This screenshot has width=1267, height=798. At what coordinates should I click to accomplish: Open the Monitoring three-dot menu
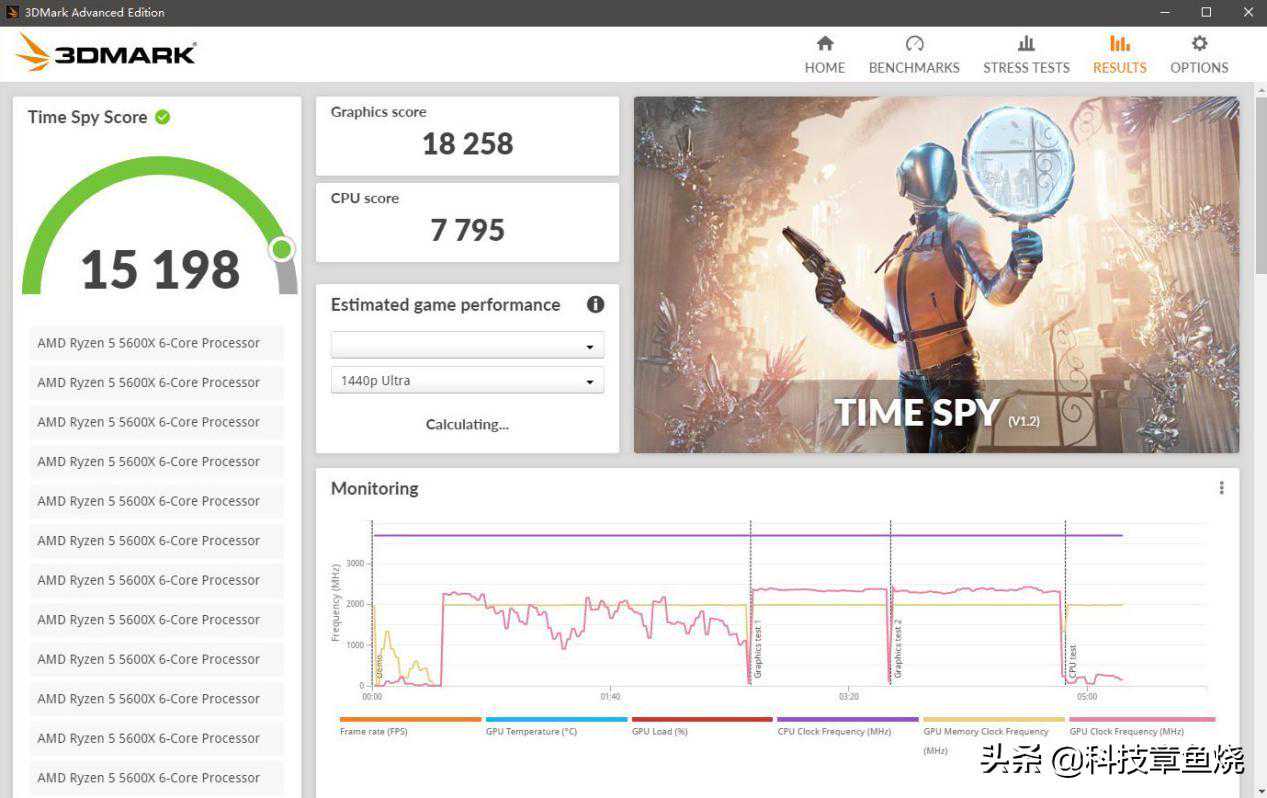pyautogui.click(x=1221, y=488)
